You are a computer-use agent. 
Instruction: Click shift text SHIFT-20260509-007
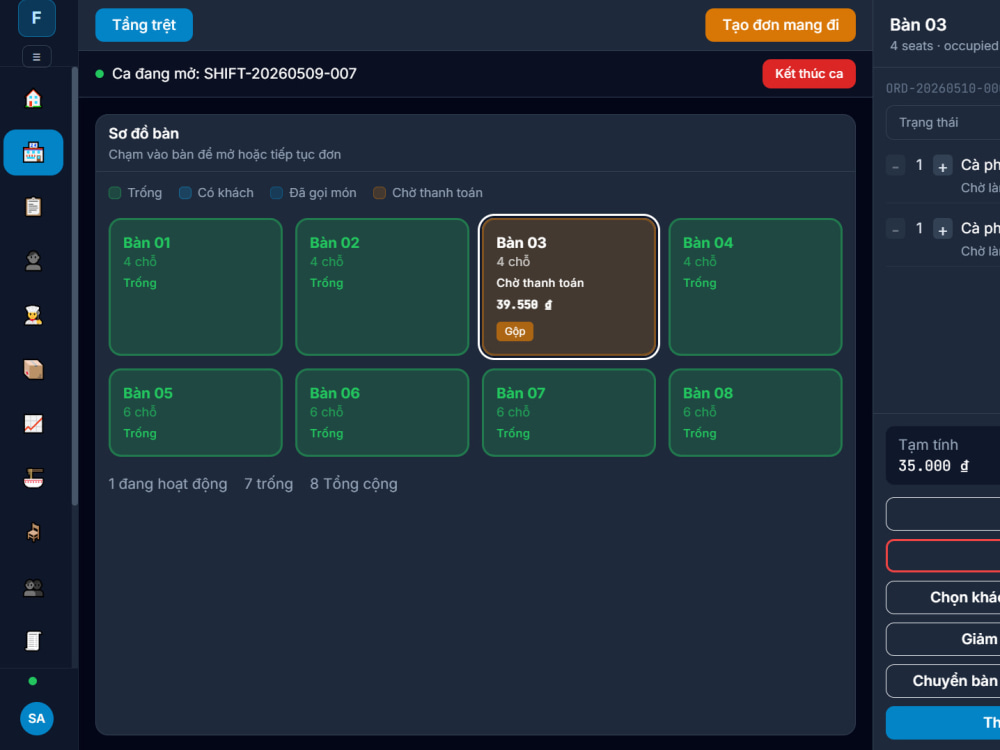click(x=280, y=73)
